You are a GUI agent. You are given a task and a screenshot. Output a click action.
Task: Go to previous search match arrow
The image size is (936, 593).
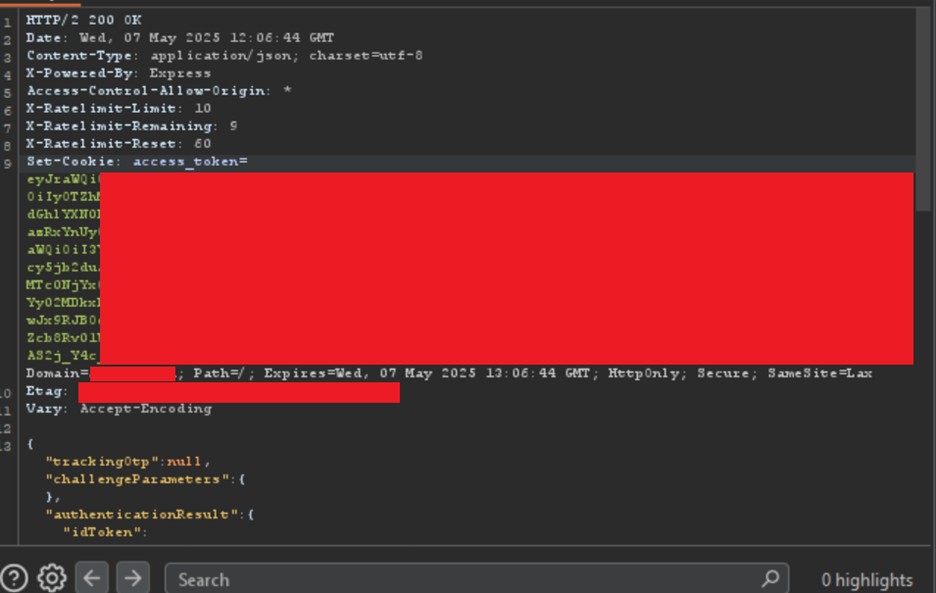pyautogui.click(x=92, y=578)
